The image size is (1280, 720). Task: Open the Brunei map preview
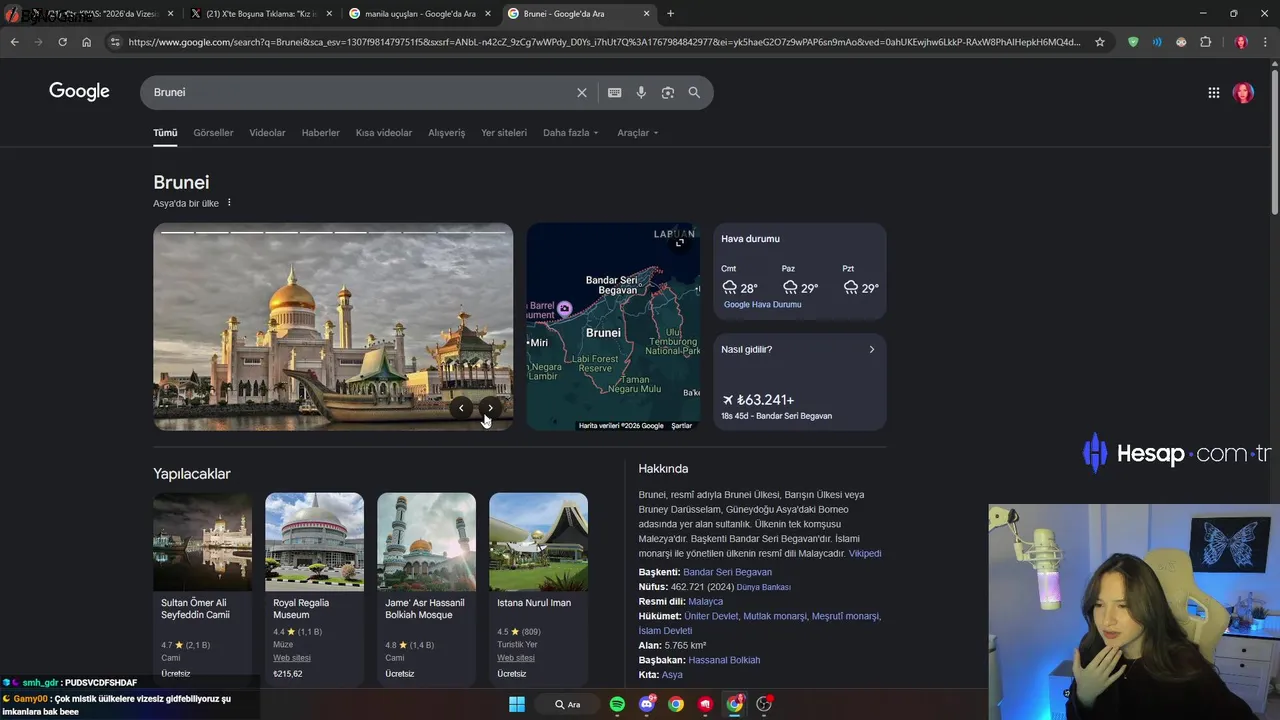pos(613,327)
